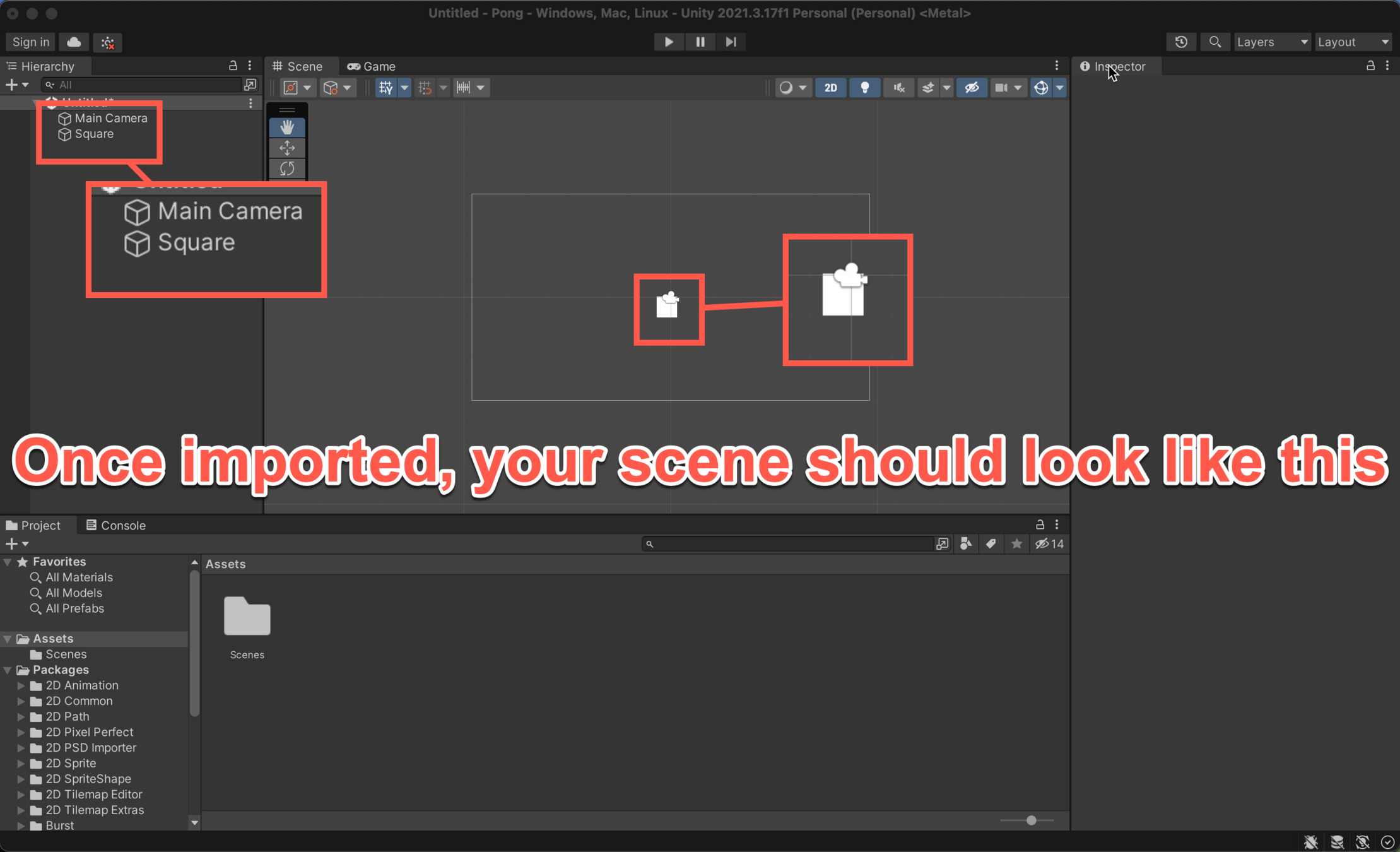Open the Undo History icon
The image size is (1400, 852).
(1181, 42)
